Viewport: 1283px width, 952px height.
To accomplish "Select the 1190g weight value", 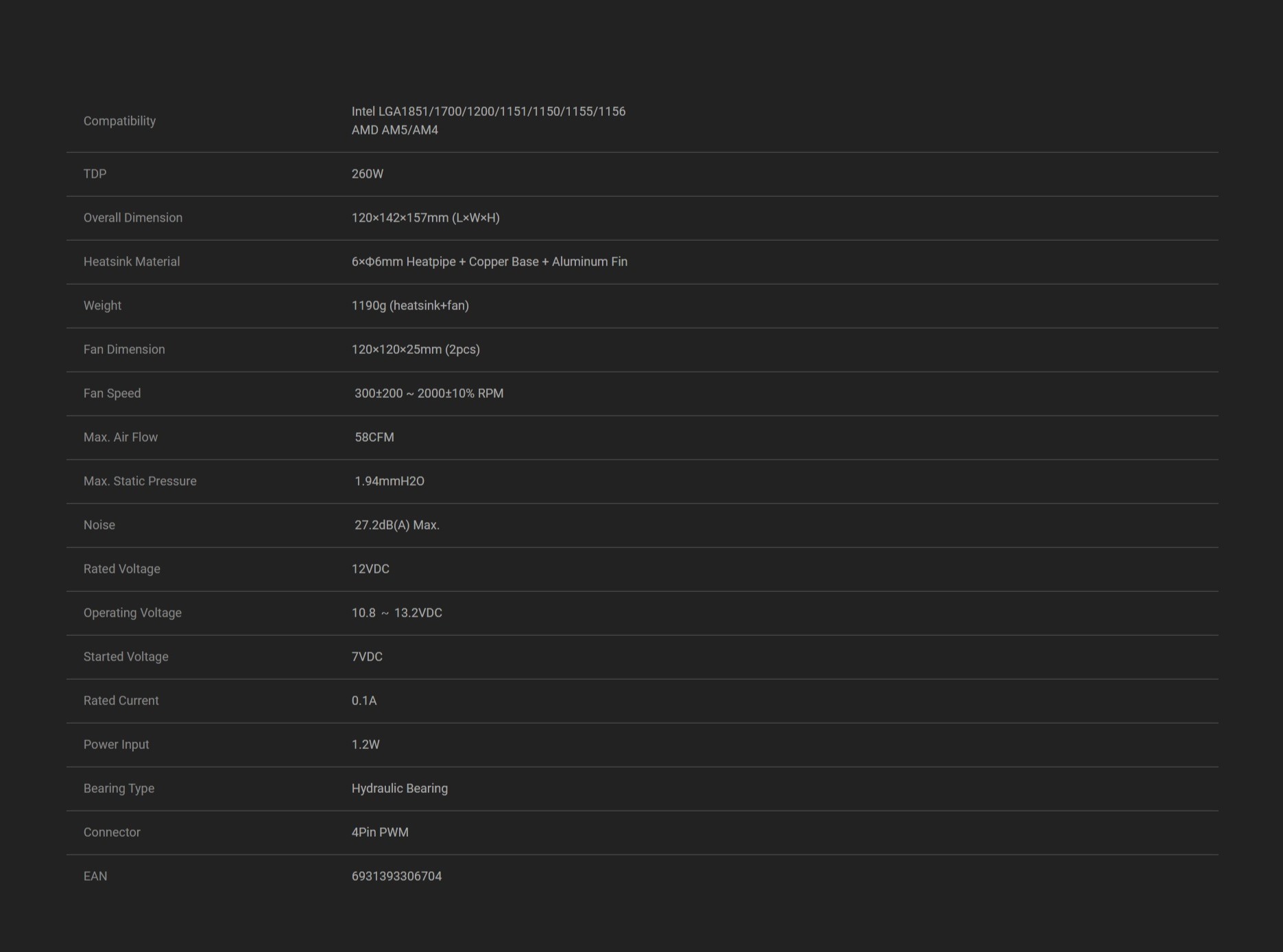I will coord(409,306).
